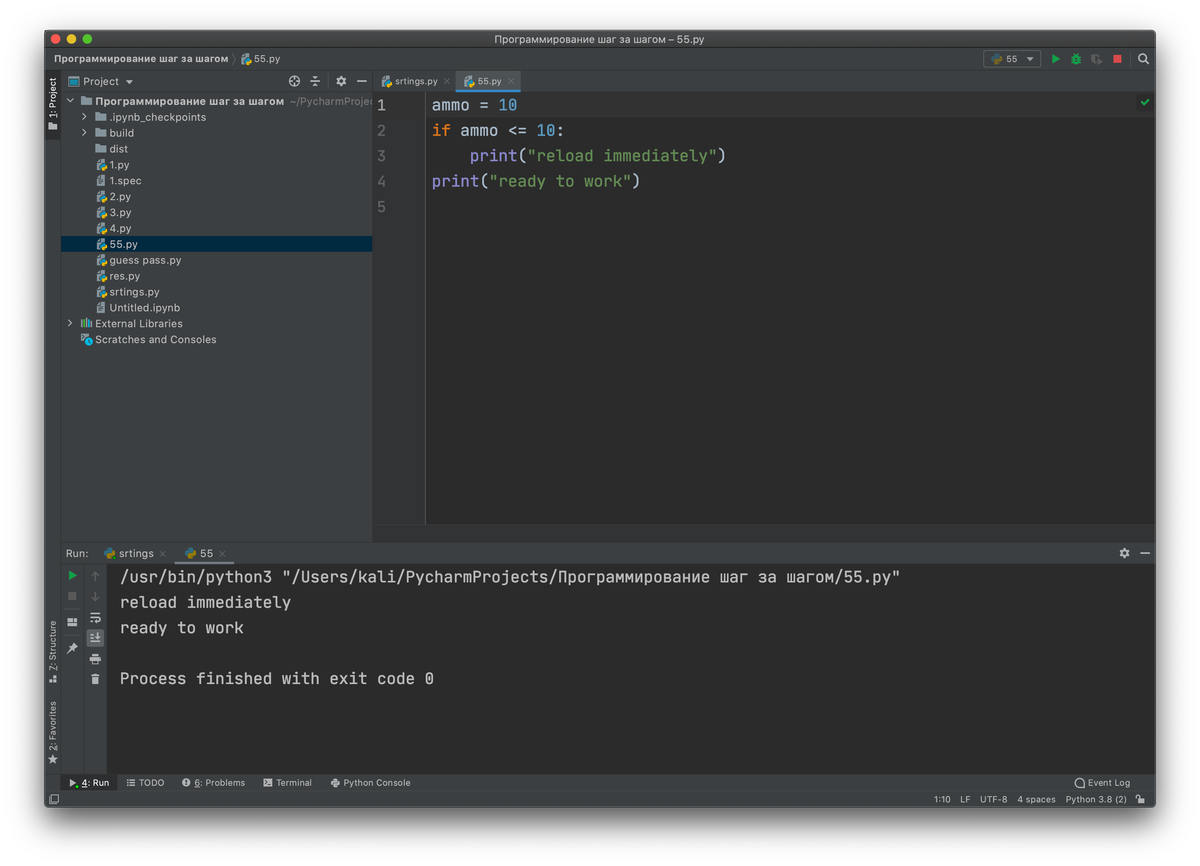This screenshot has height=866, width=1200.
Task: Toggle scroll to end of console
Action: (95, 638)
